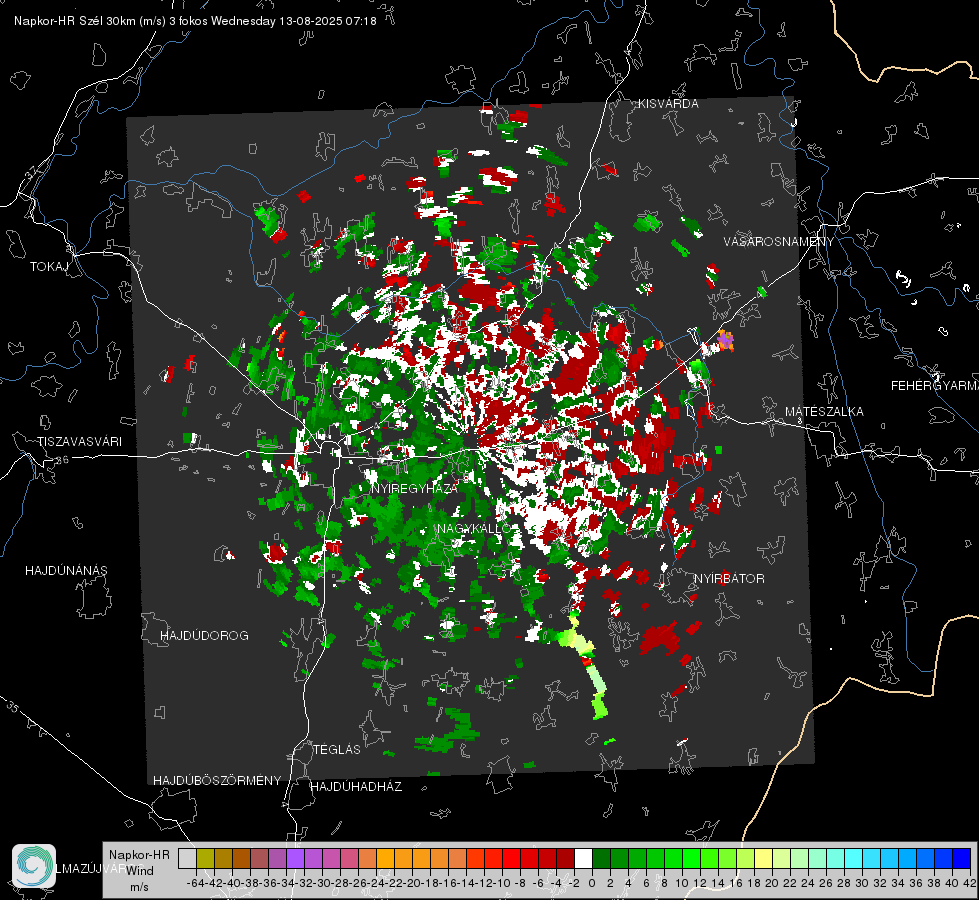Click the 42 value at legend end
The width and height of the screenshot is (979, 900).
969,883
